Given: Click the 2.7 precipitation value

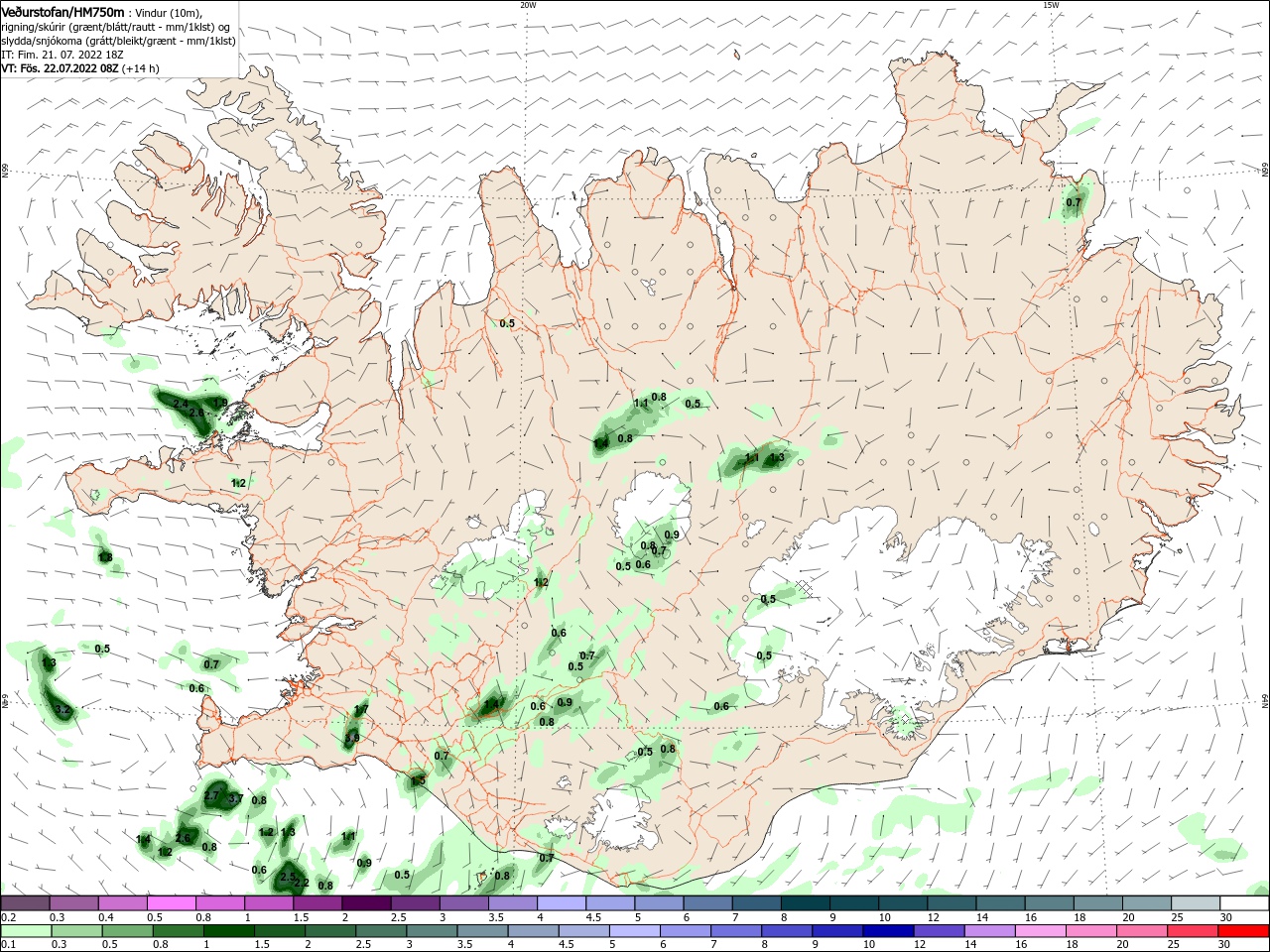Looking at the screenshot, I should point(211,795).
